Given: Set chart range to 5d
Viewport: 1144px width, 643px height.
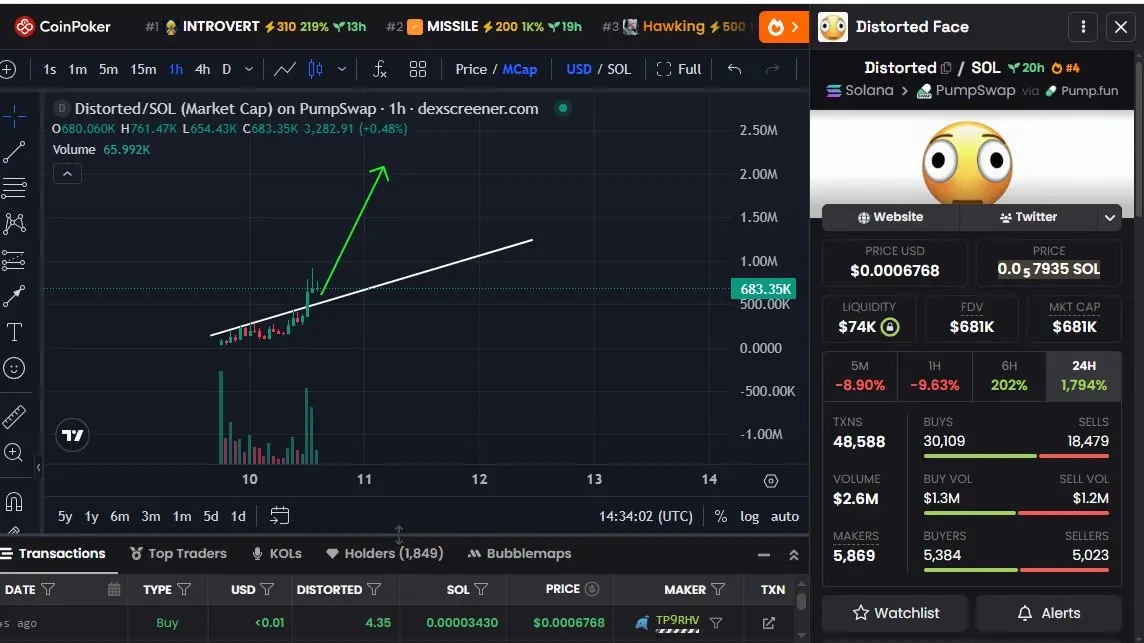Looking at the screenshot, I should tap(211, 516).
